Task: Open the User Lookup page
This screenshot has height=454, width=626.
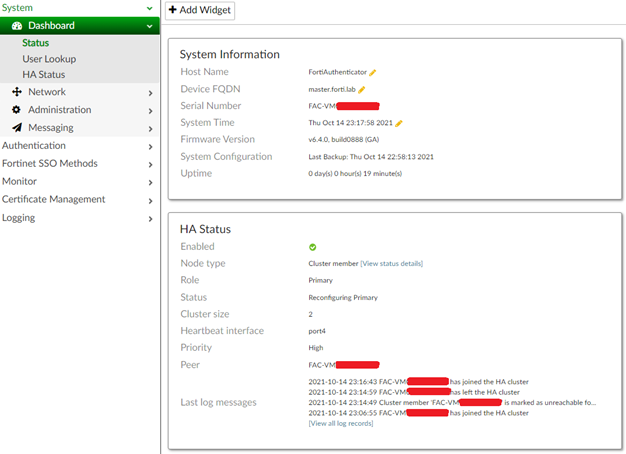Action: pyautogui.click(x=49, y=59)
